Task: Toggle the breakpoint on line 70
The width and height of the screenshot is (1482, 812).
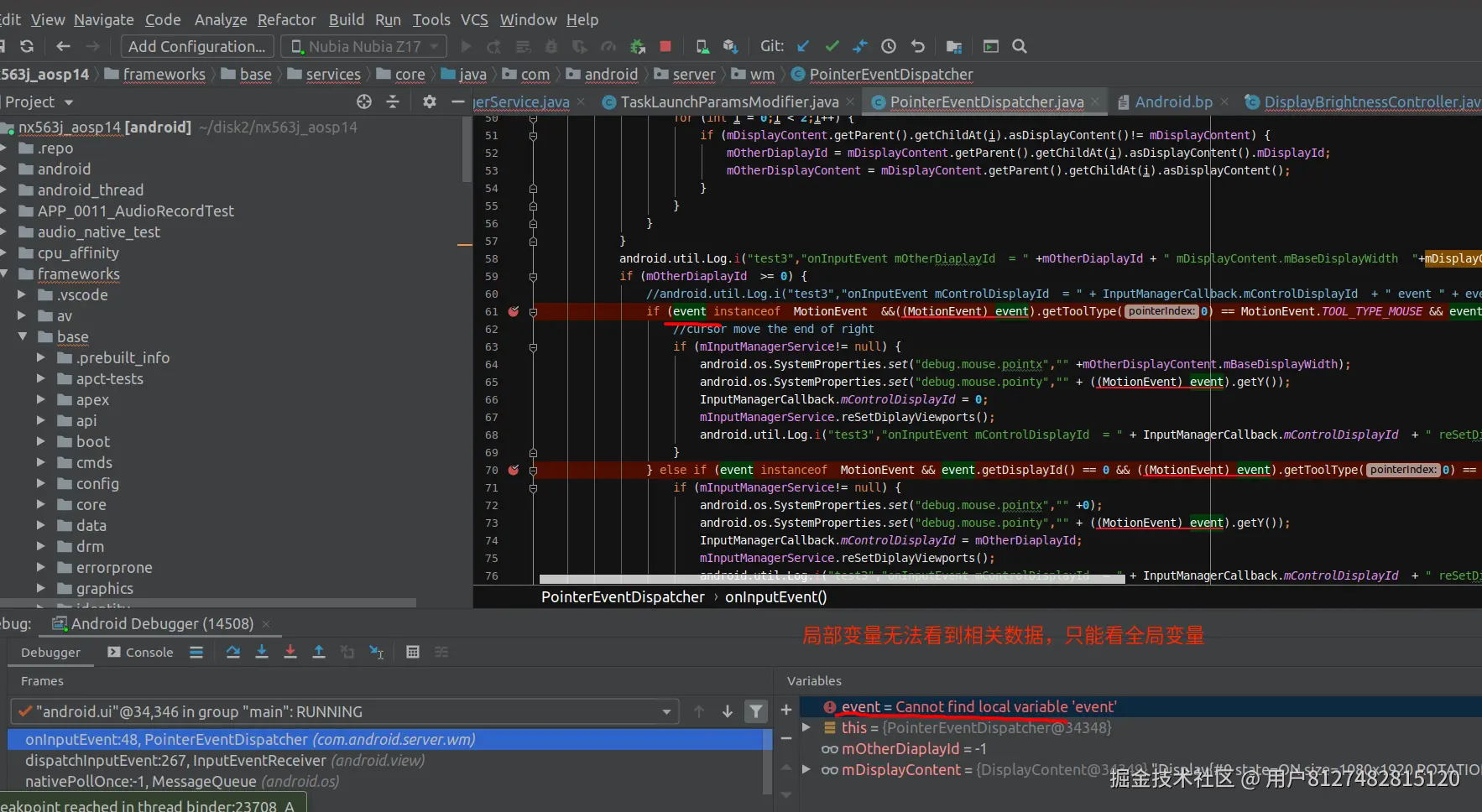Action: tap(514, 470)
